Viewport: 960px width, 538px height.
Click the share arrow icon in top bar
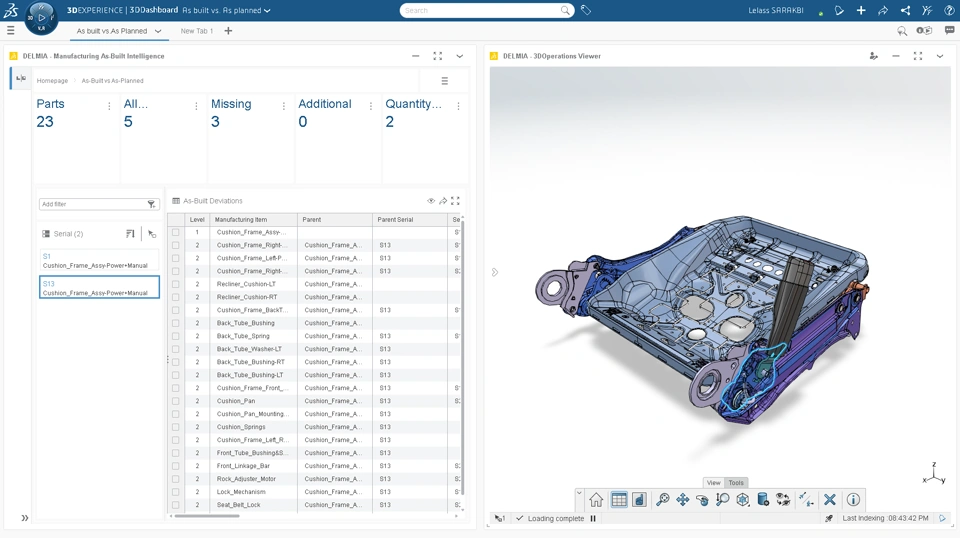point(883,10)
